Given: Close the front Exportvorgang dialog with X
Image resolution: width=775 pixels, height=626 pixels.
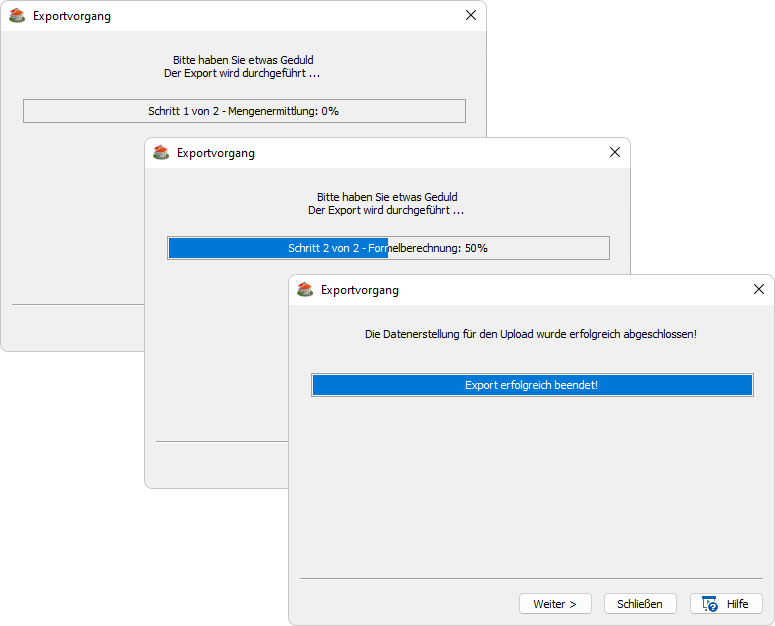Looking at the screenshot, I should pos(759,290).
